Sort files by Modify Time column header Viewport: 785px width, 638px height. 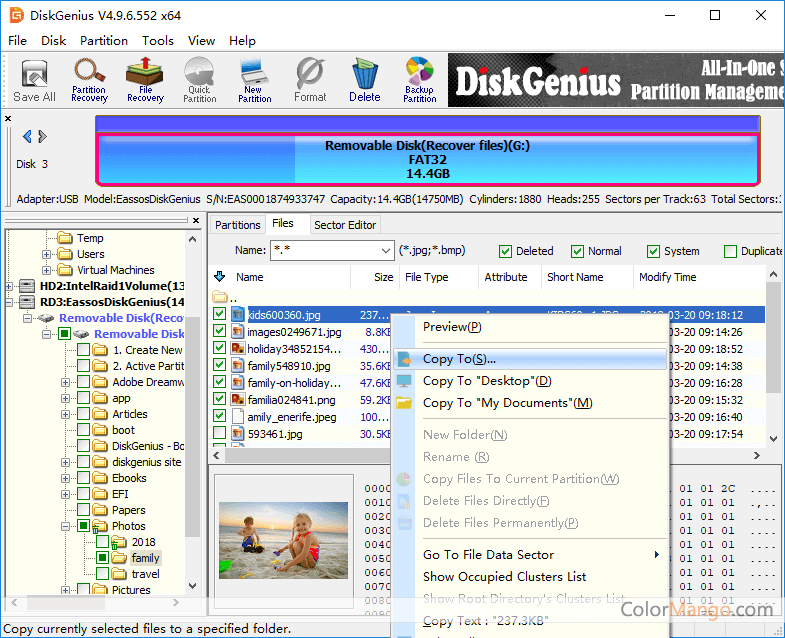point(667,277)
